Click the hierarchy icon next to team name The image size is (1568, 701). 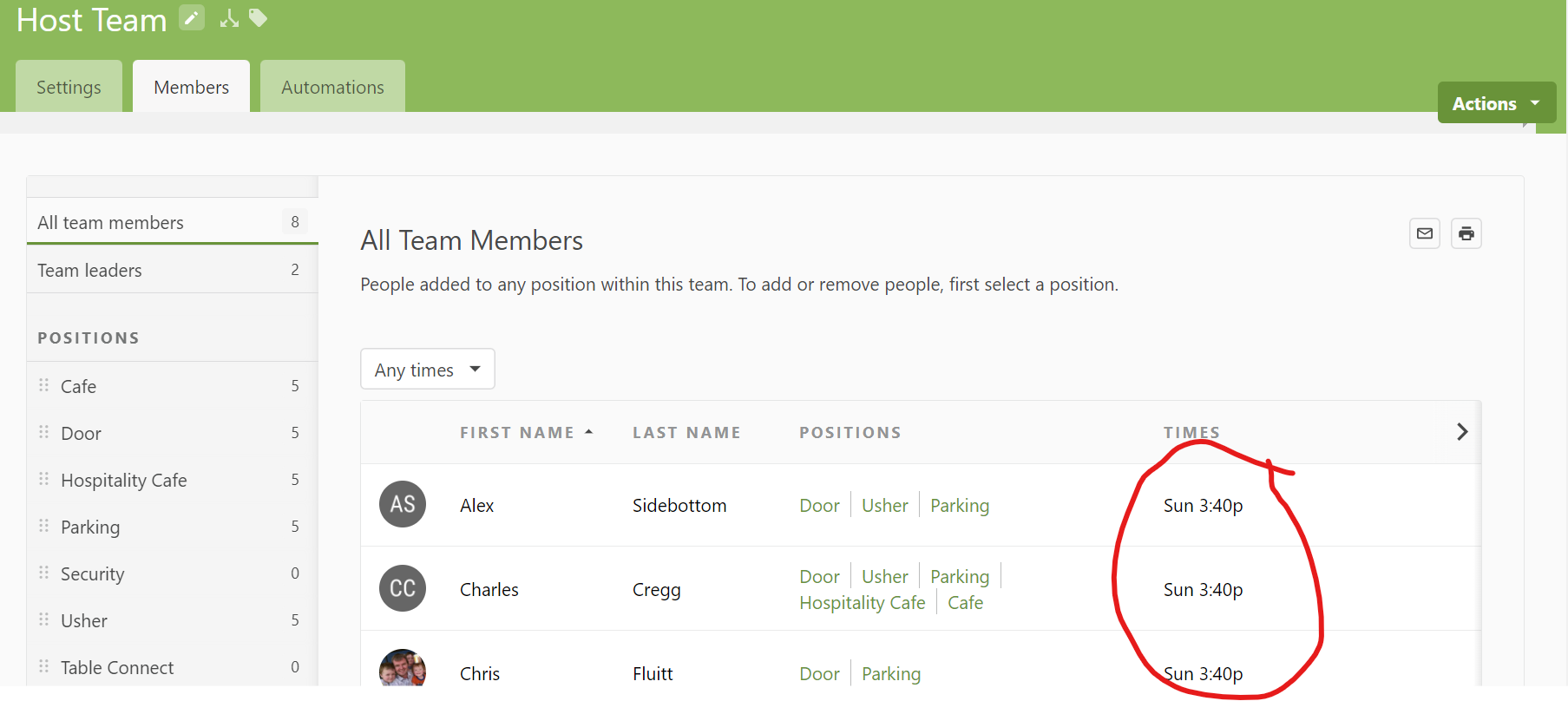[x=229, y=18]
